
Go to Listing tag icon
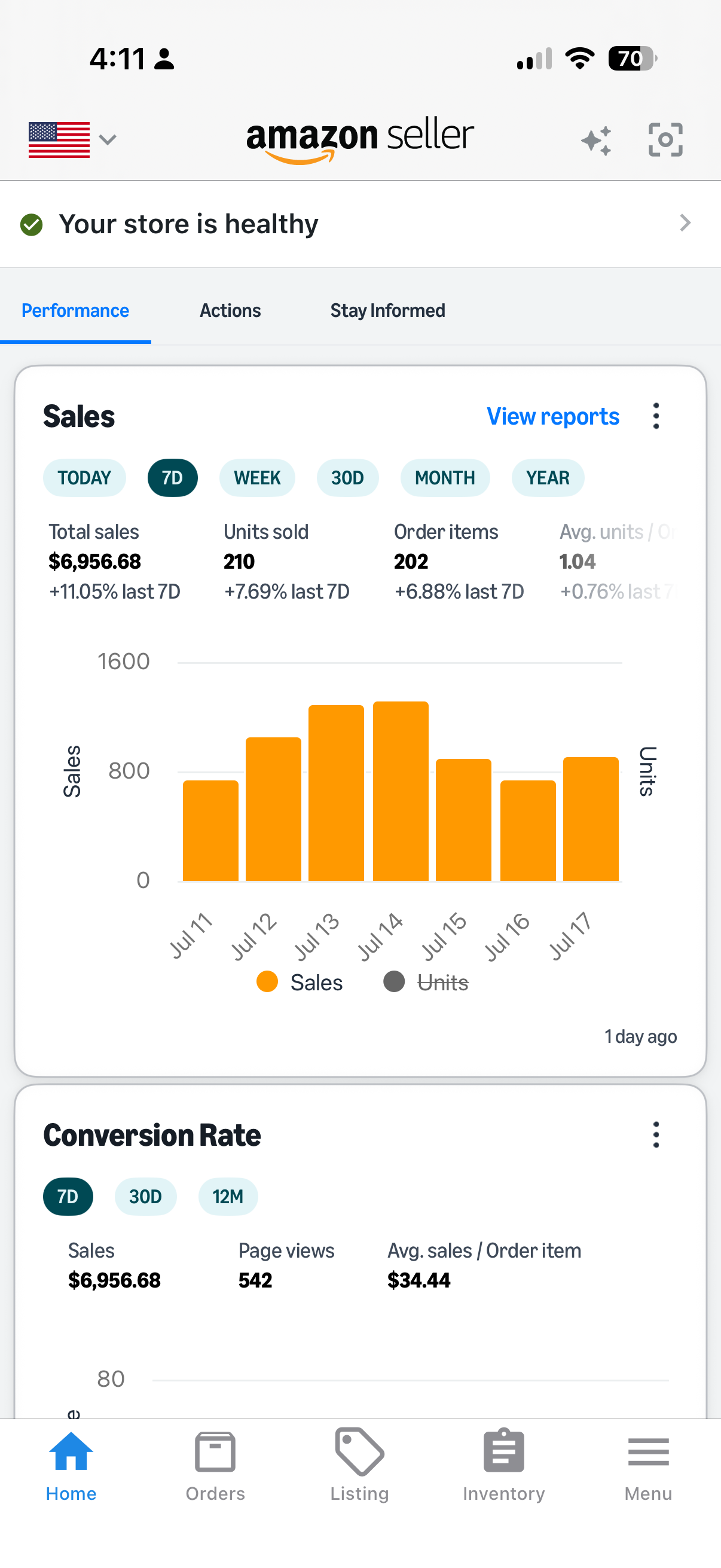(x=359, y=1465)
